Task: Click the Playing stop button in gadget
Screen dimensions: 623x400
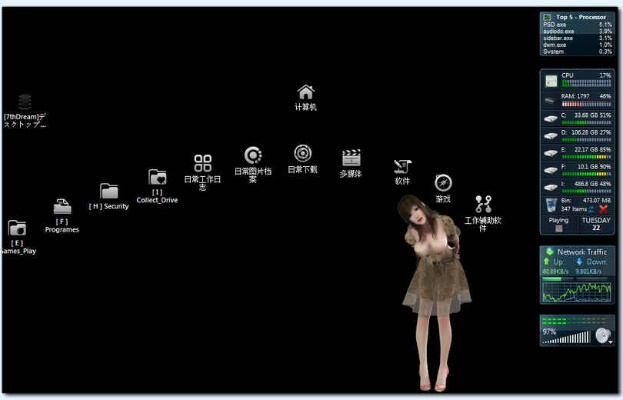Action: coord(558,229)
